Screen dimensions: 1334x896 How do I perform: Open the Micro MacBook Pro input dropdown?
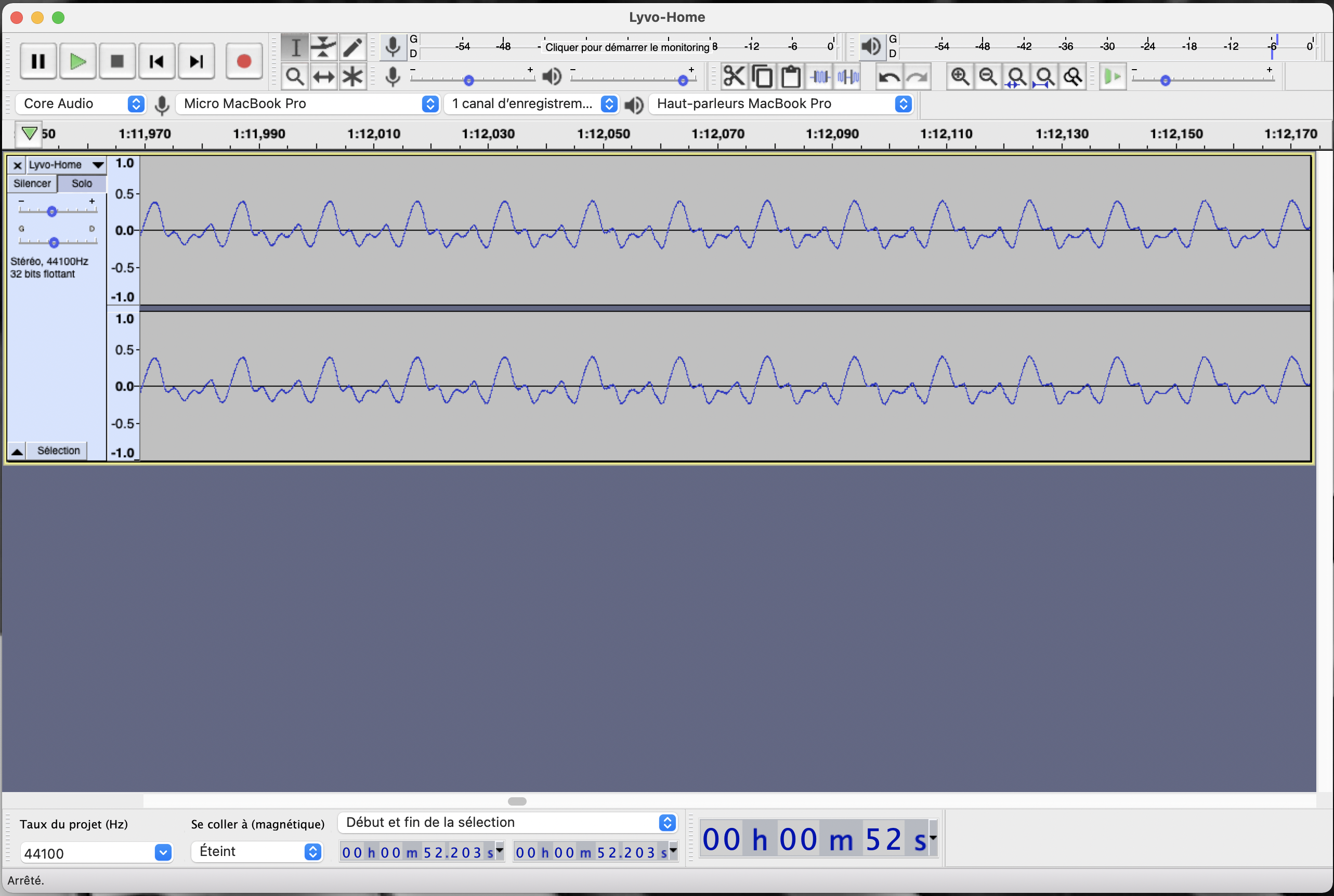(307, 103)
